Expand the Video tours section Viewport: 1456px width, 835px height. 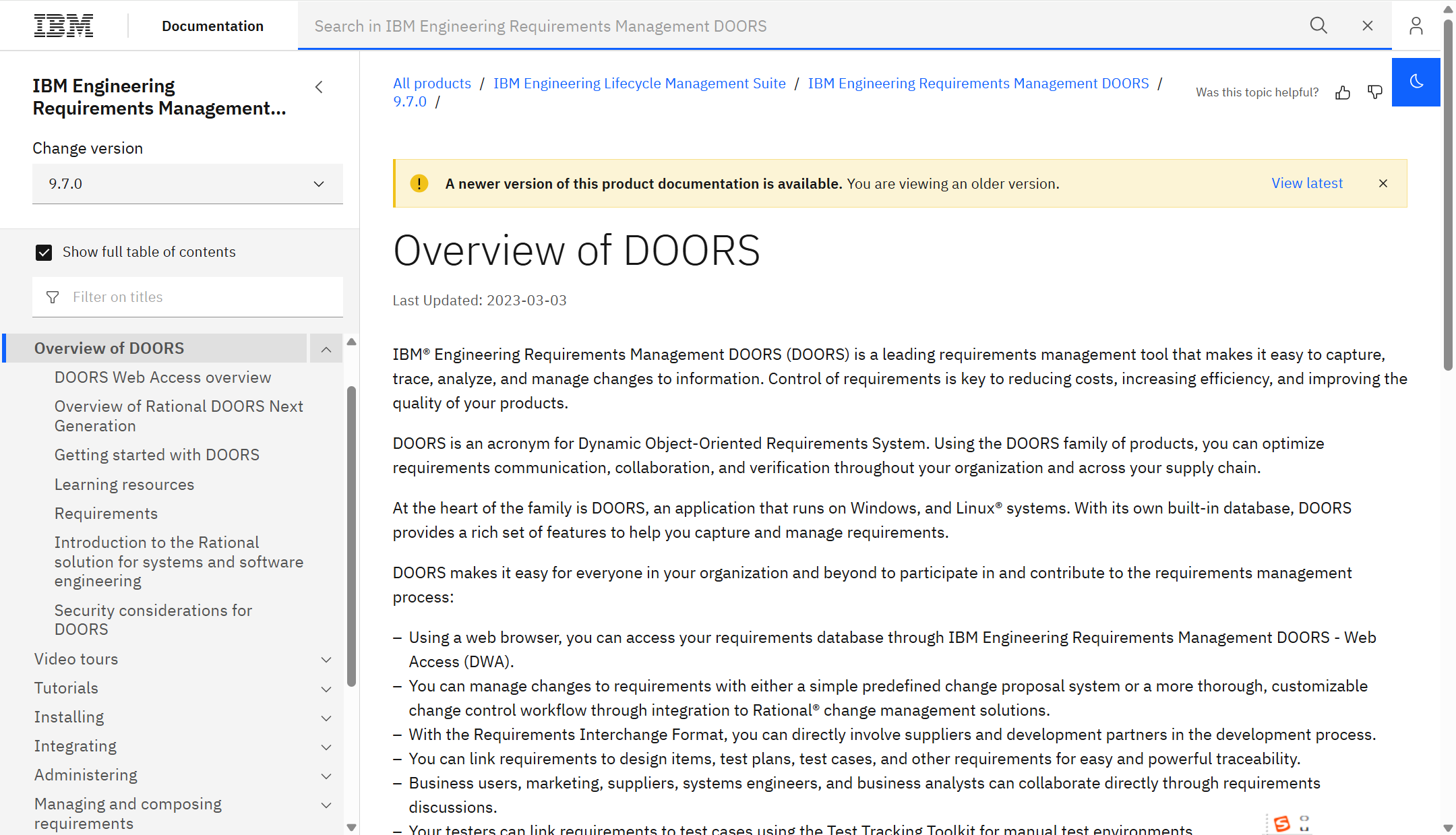point(326,660)
